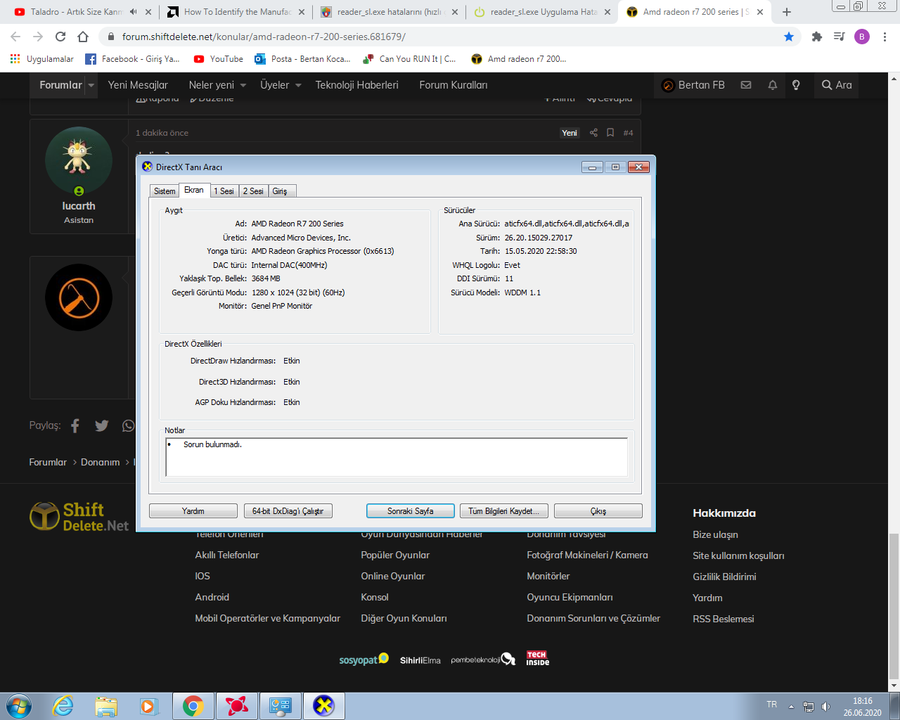Open the 2 Sesi tab
Screen dimensions: 900x720
coord(253,191)
